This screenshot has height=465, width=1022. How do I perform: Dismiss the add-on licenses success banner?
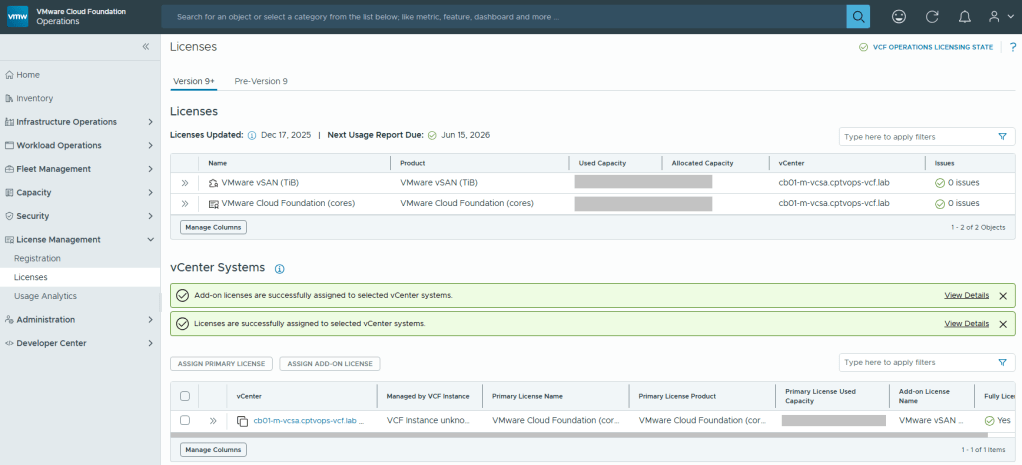1003,296
